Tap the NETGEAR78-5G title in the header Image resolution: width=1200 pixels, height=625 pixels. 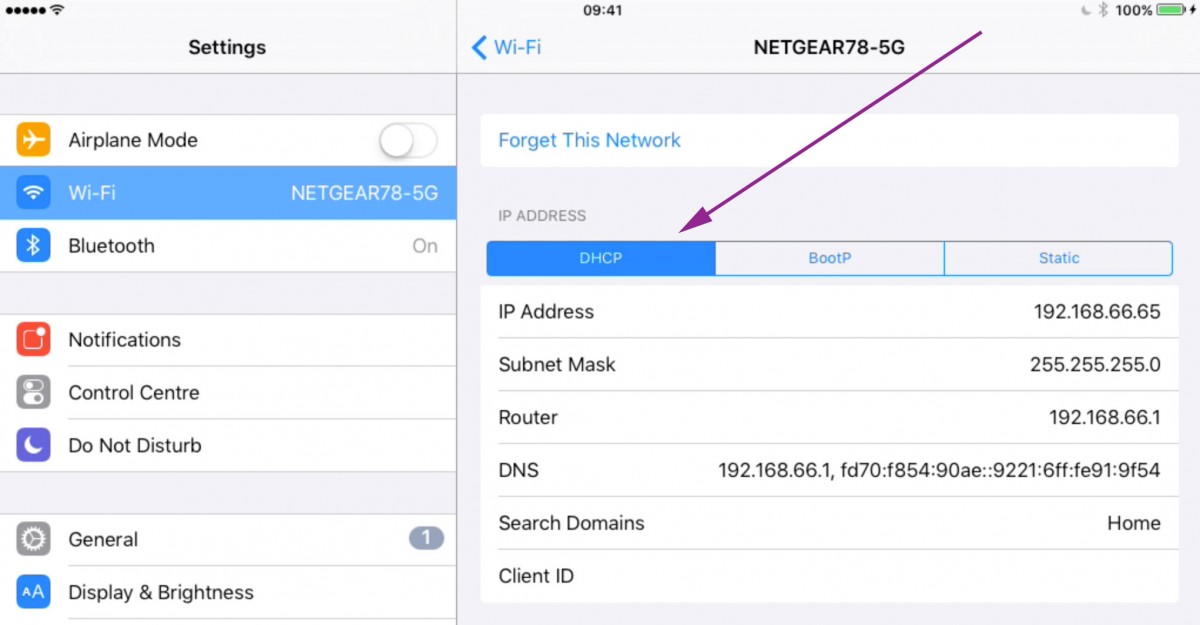(x=829, y=47)
